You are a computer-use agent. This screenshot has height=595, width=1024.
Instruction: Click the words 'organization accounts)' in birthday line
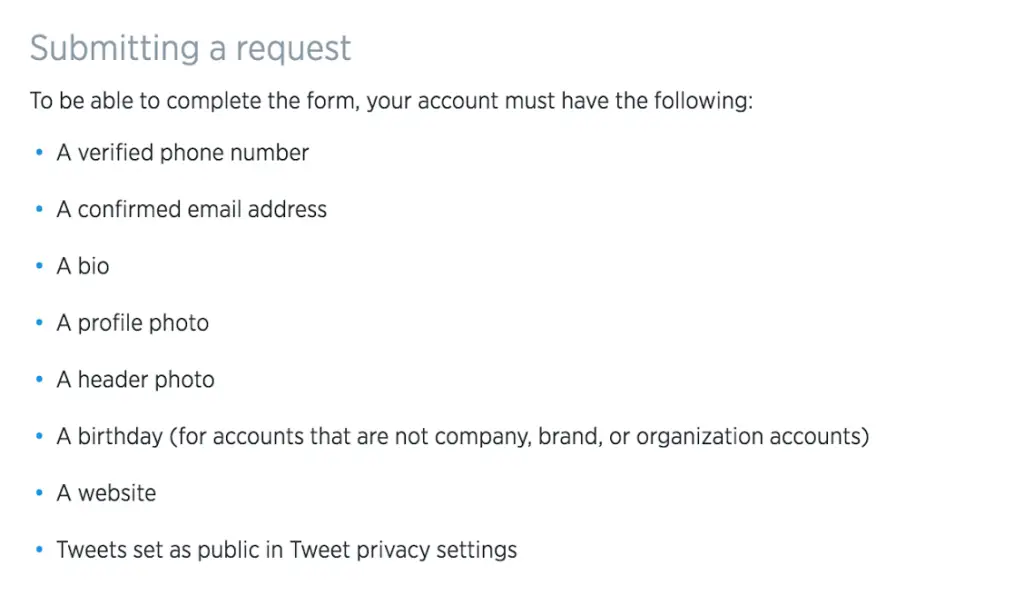[753, 436]
